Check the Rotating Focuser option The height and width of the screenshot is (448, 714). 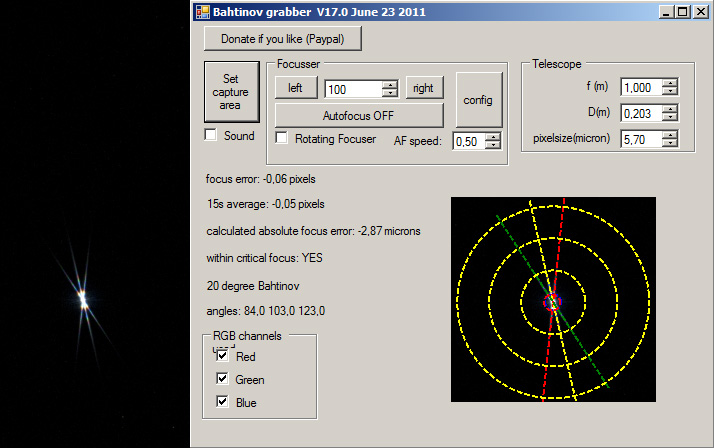tap(282, 138)
